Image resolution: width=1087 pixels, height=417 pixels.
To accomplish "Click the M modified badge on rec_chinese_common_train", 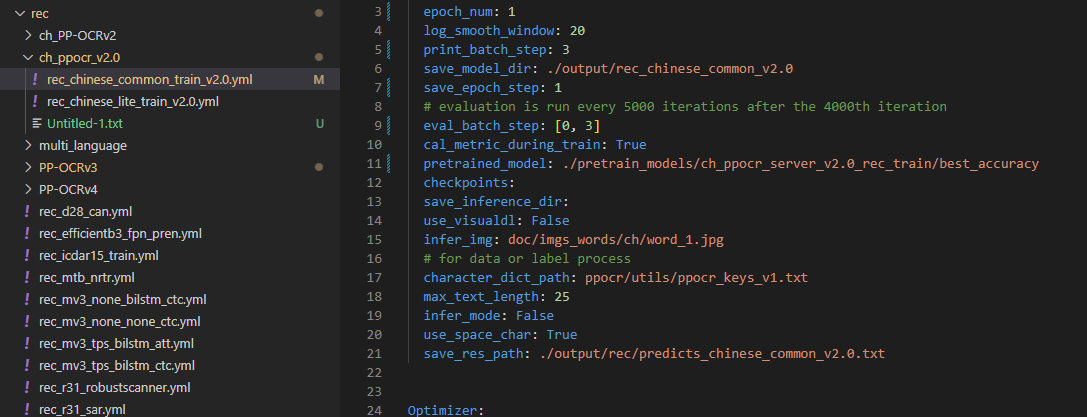I will pos(318,80).
